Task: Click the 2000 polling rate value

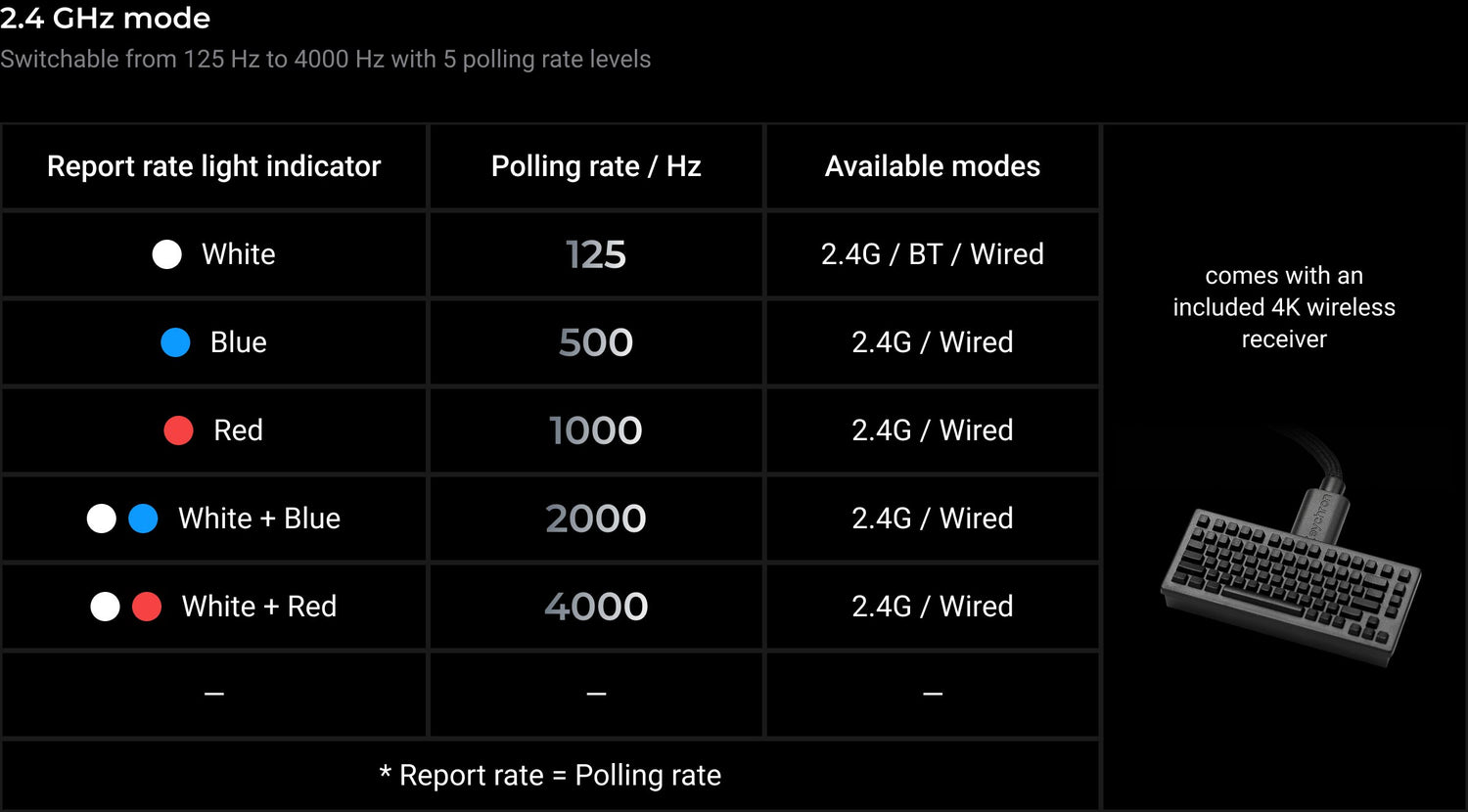Action: tap(595, 519)
